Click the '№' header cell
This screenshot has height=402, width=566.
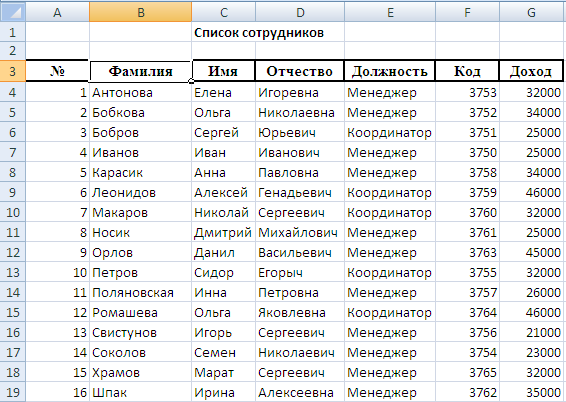click(x=57, y=71)
